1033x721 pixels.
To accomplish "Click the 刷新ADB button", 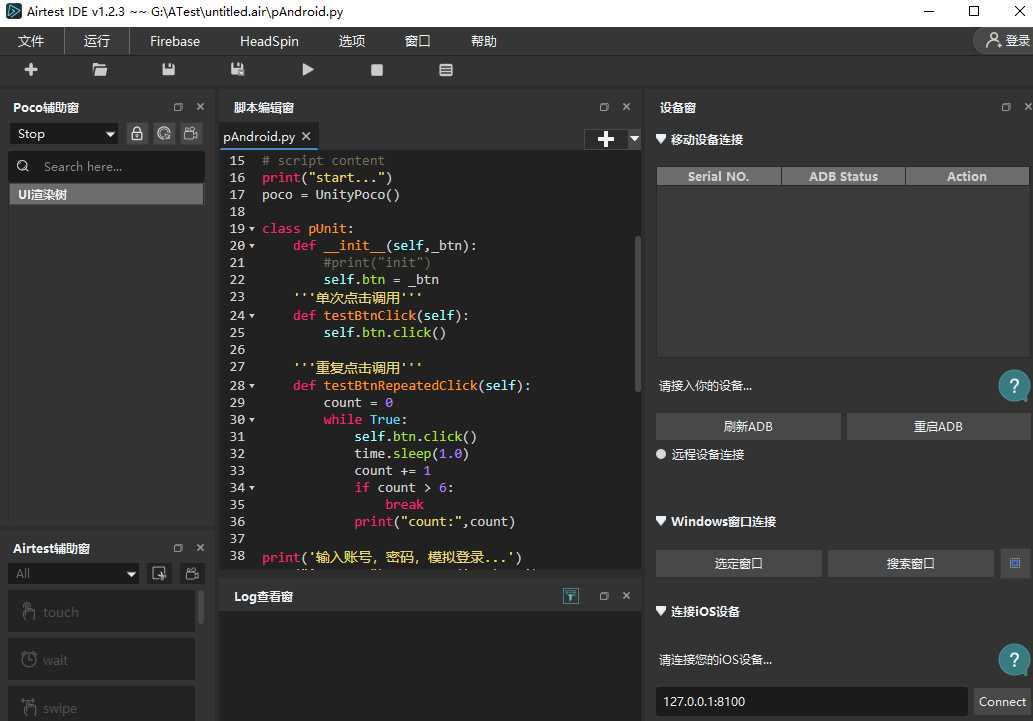I will (748, 426).
